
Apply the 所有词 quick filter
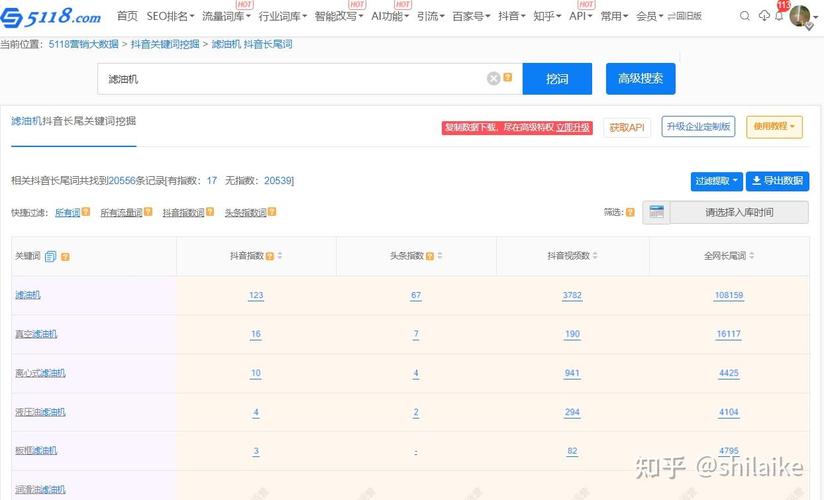click(x=68, y=212)
